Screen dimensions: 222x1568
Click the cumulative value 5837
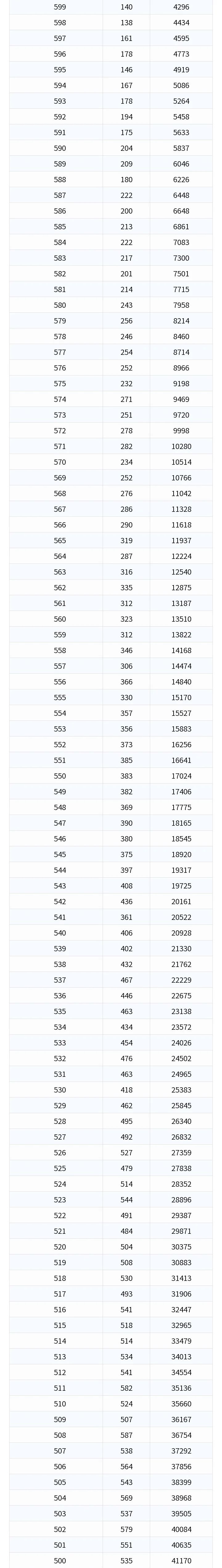(x=181, y=149)
